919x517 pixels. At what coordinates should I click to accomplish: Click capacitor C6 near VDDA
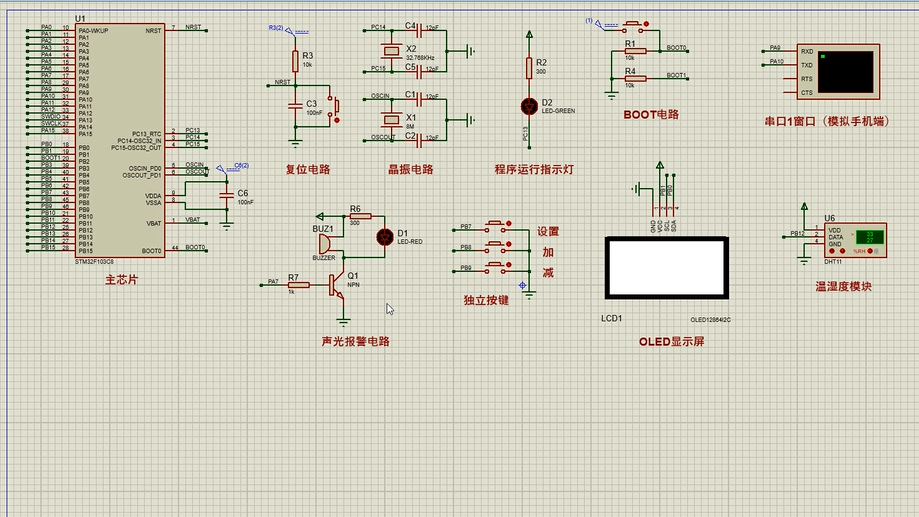pyautogui.click(x=226, y=194)
